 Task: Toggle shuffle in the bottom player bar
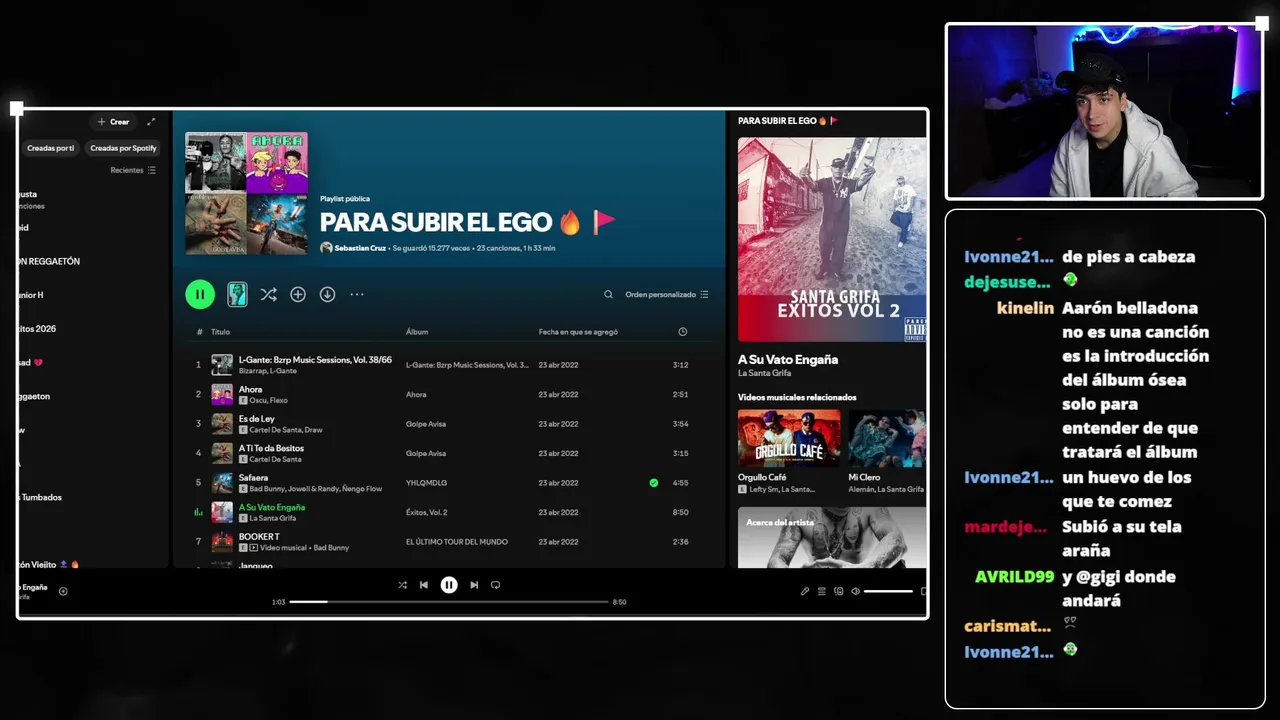[402, 585]
